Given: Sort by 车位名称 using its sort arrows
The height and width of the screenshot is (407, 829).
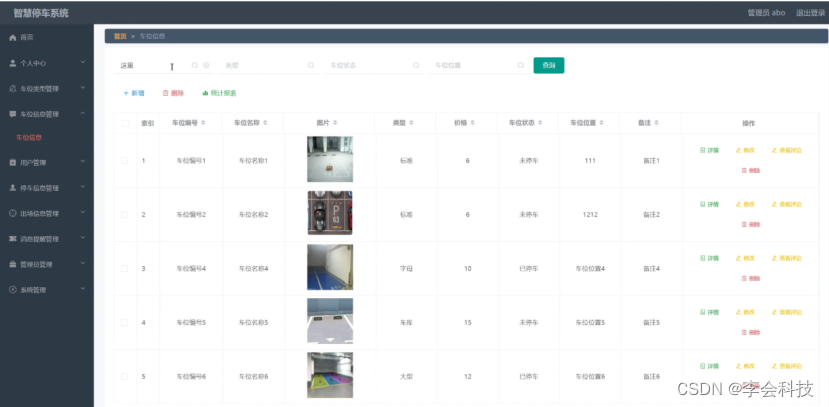Looking at the screenshot, I should point(265,123).
